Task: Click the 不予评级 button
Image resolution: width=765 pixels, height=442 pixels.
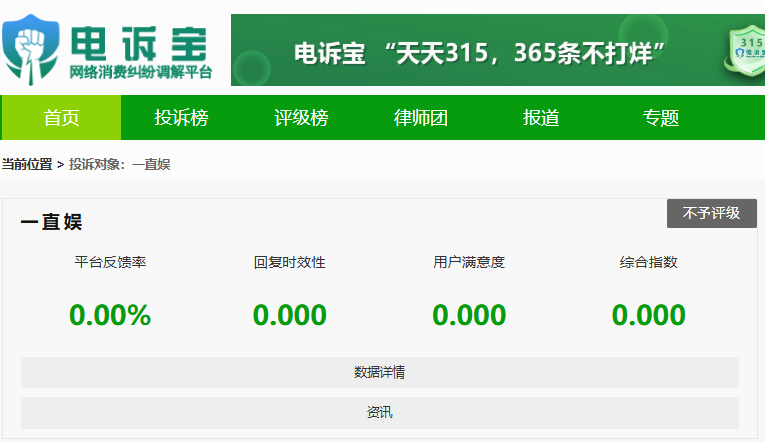Action: point(712,213)
